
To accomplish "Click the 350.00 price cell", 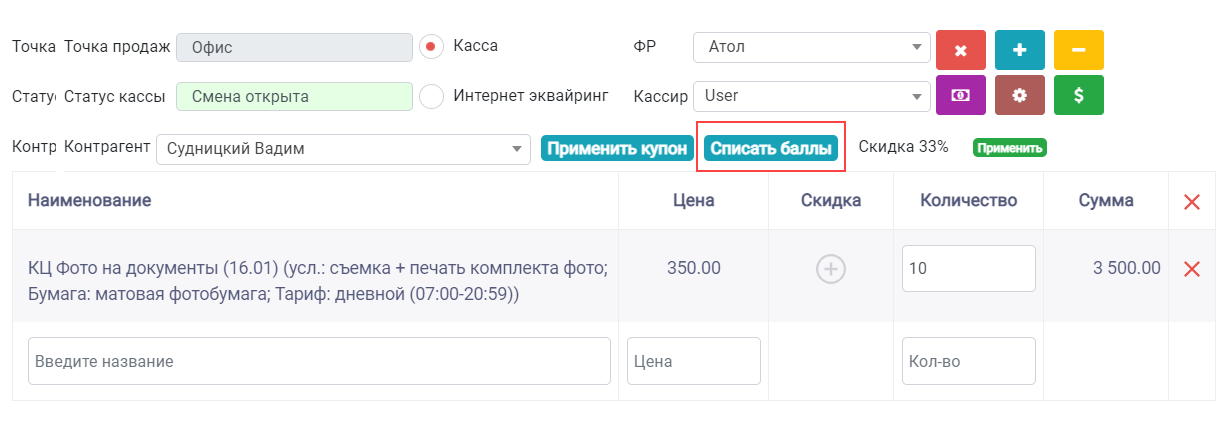I will (693, 268).
